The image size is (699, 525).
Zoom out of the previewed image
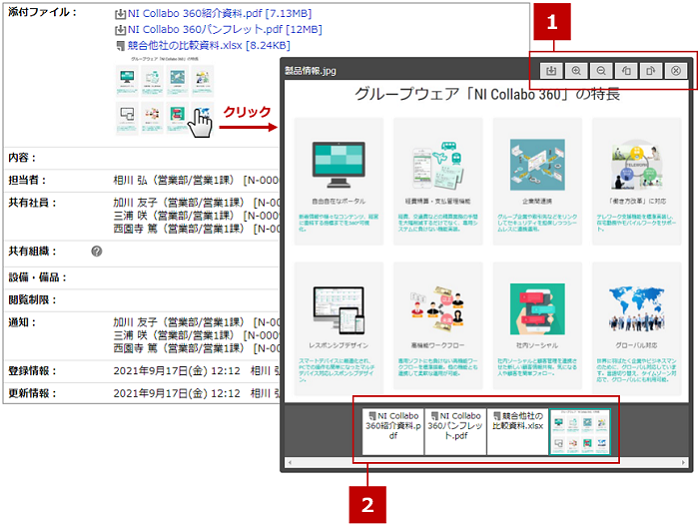[x=601, y=71]
